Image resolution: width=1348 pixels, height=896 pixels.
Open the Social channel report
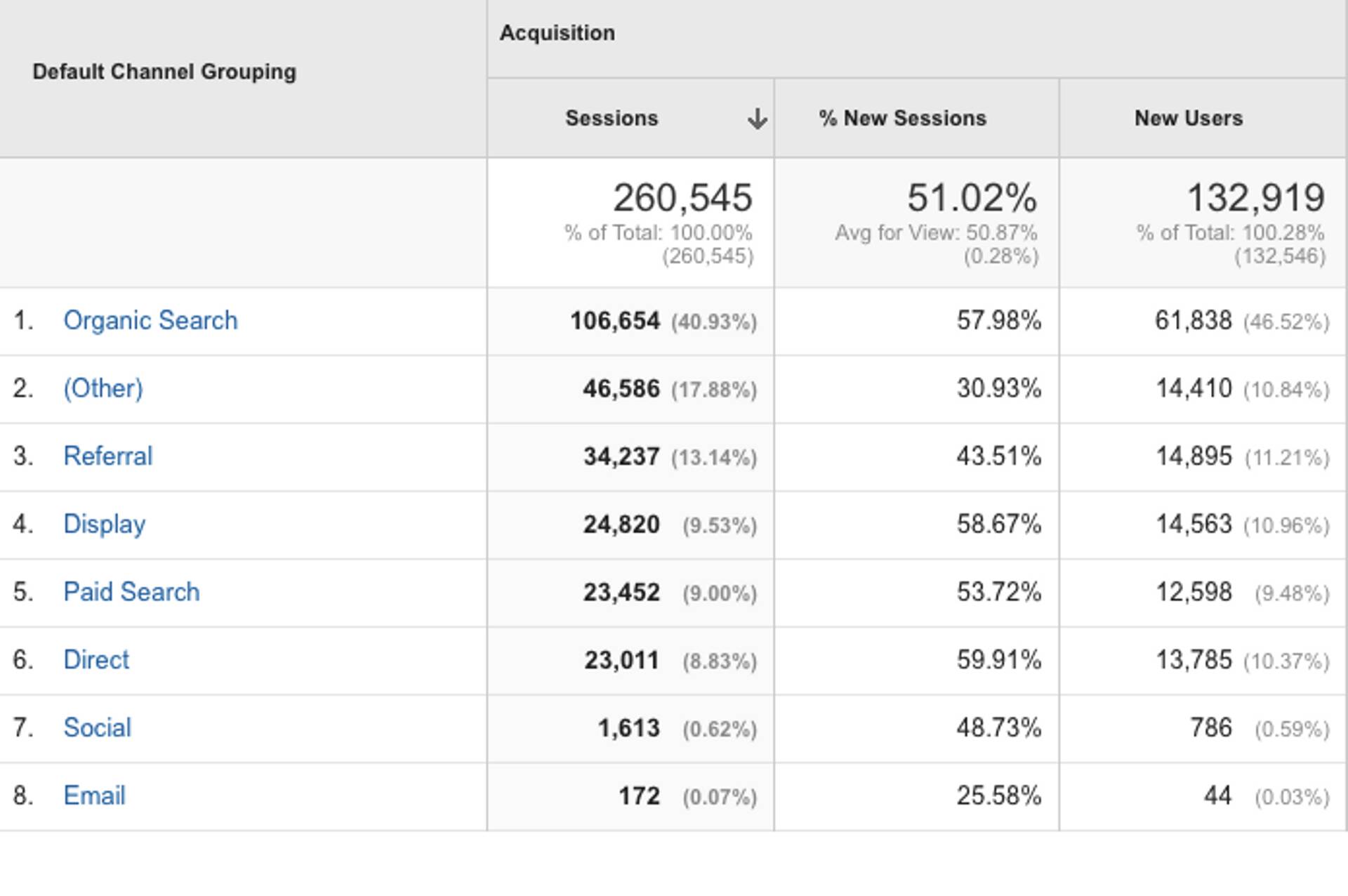point(97,727)
